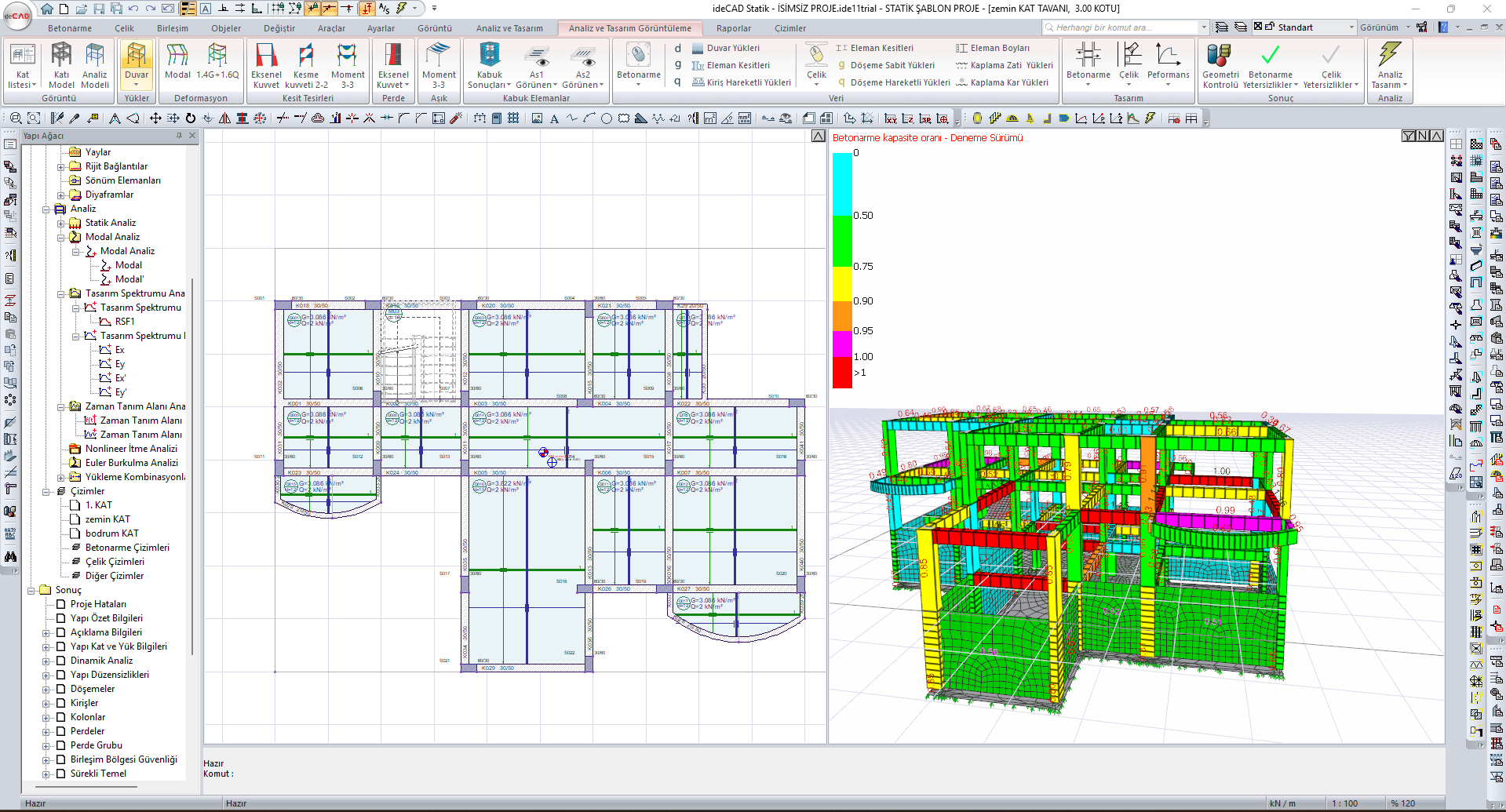Click Duvar Yükleri in the Veri group

point(726,48)
